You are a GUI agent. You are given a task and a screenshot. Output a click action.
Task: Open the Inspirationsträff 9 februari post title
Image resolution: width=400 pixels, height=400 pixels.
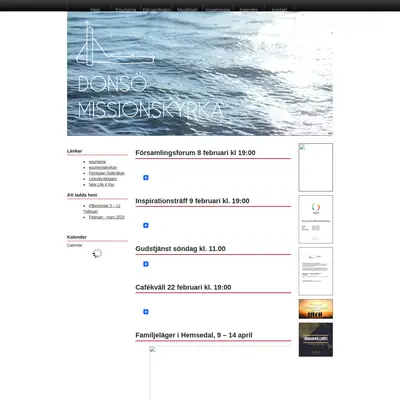tap(192, 201)
